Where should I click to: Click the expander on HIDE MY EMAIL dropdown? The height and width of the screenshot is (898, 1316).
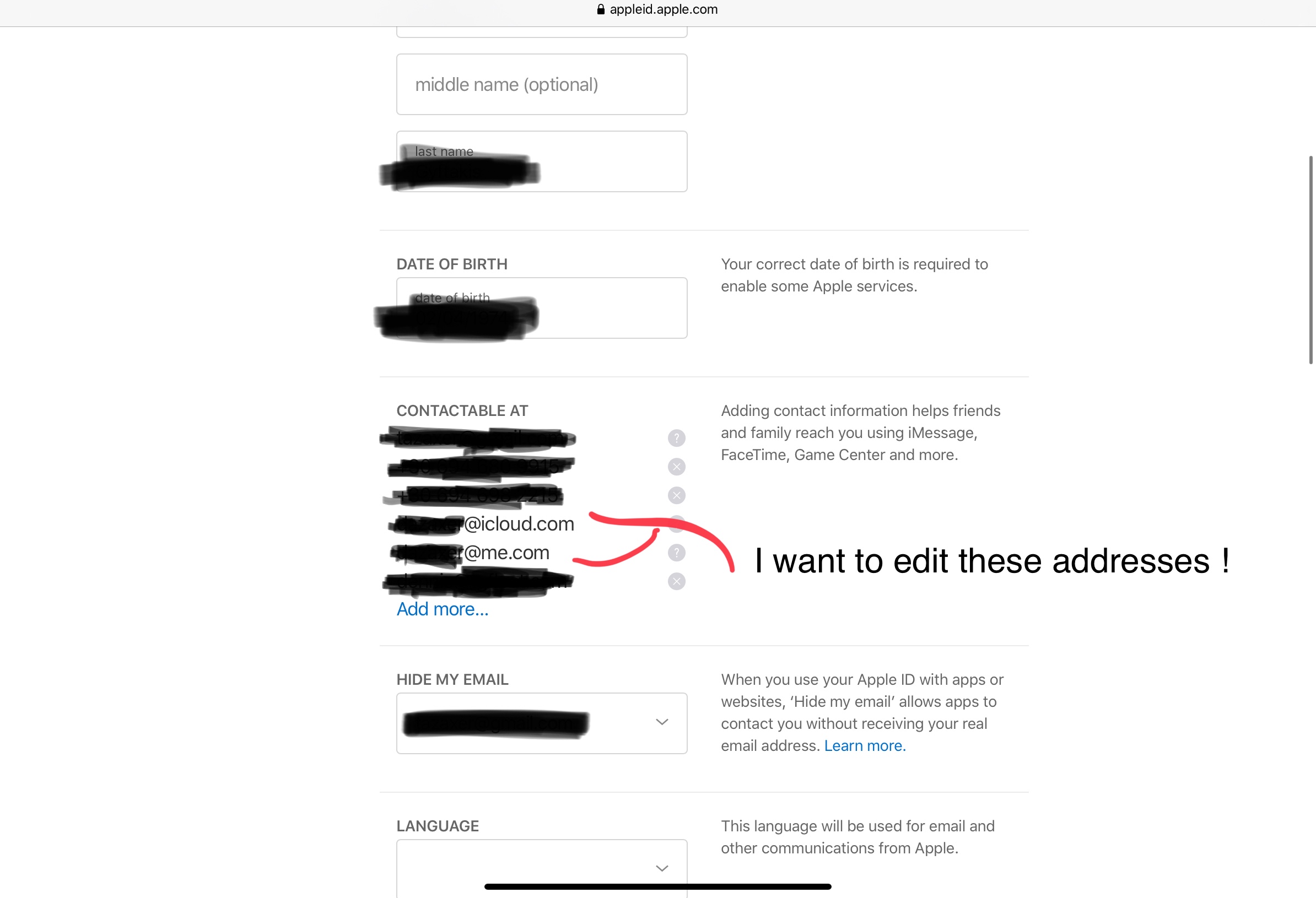(x=661, y=722)
